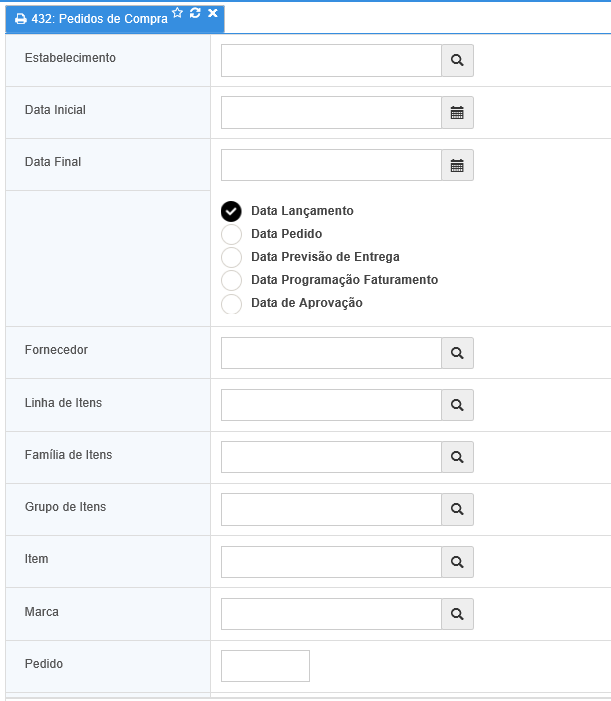Viewport: 611px width, 701px height.
Task: Select Data Previsão de Entrega option
Action: coord(232,257)
